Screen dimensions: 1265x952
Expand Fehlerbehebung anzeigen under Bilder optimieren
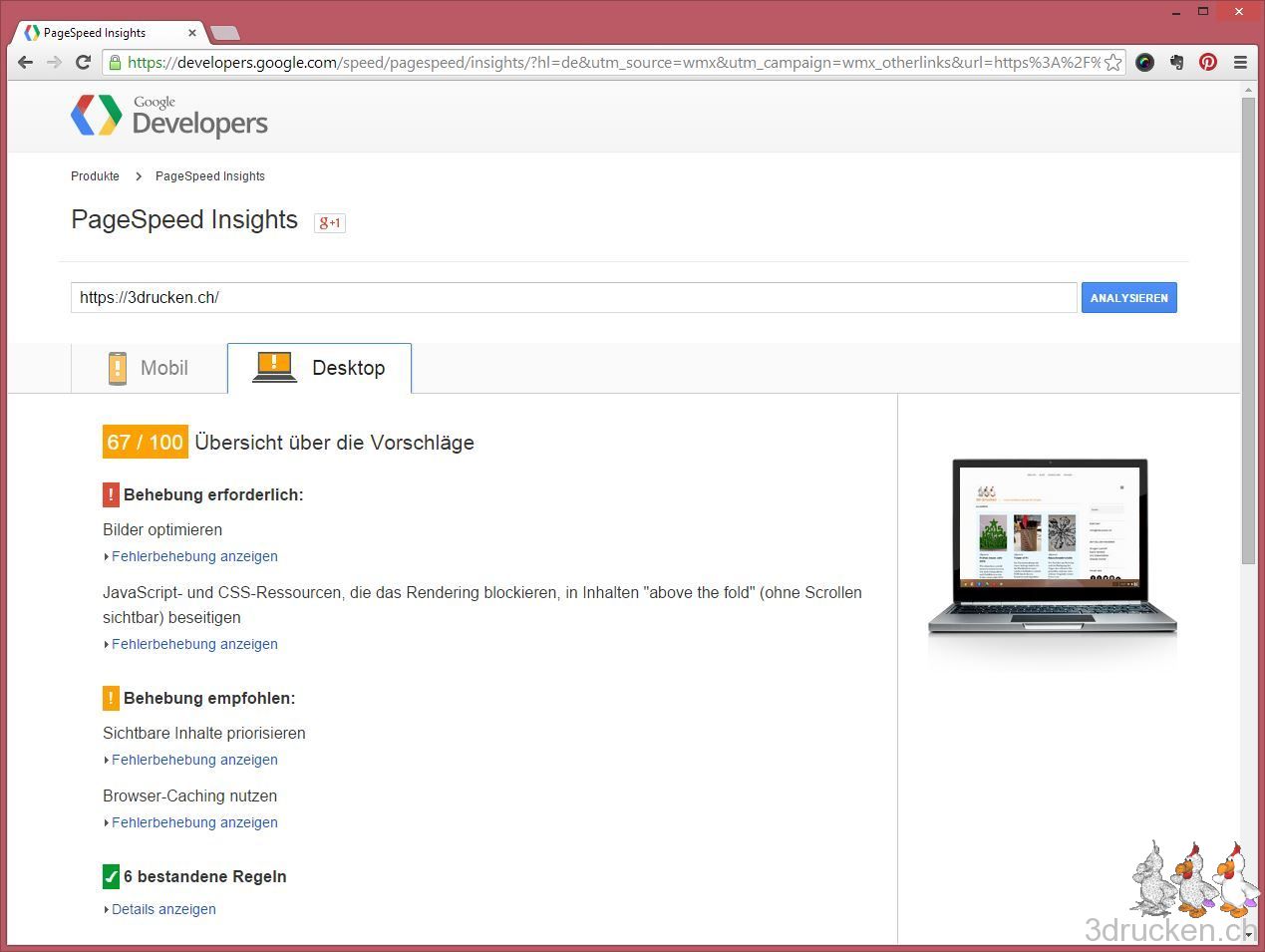point(194,556)
